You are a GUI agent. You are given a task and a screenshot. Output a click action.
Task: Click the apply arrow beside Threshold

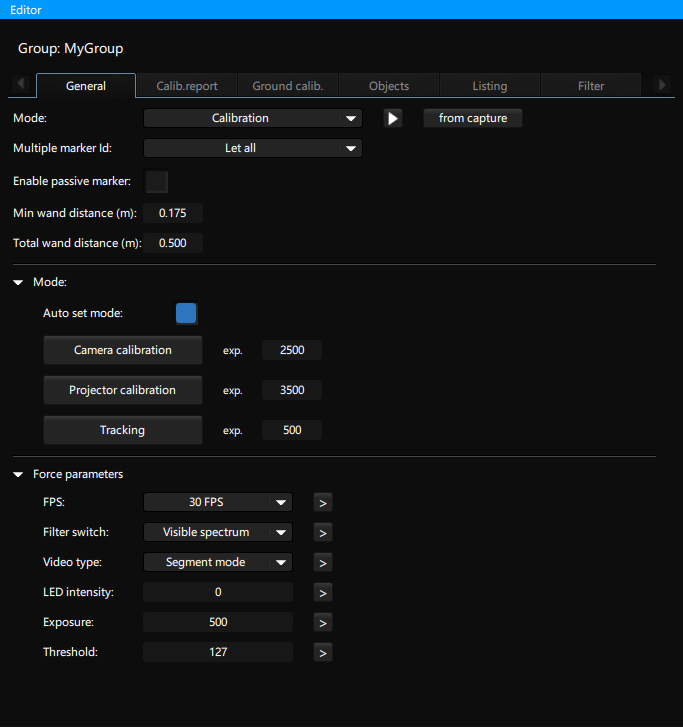pos(322,652)
